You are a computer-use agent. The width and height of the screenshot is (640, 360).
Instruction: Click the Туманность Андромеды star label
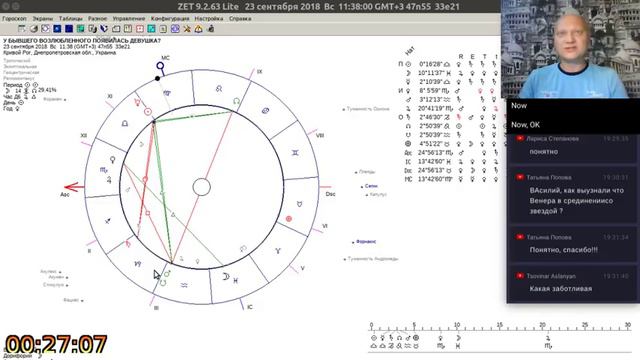373,259
